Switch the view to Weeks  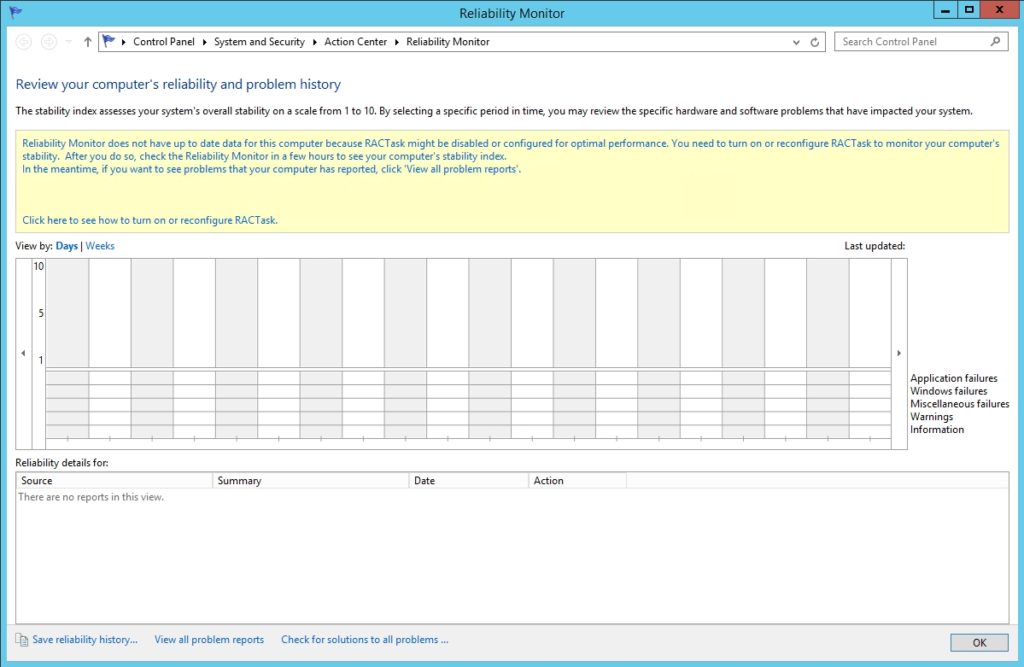[x=99, y=245]
